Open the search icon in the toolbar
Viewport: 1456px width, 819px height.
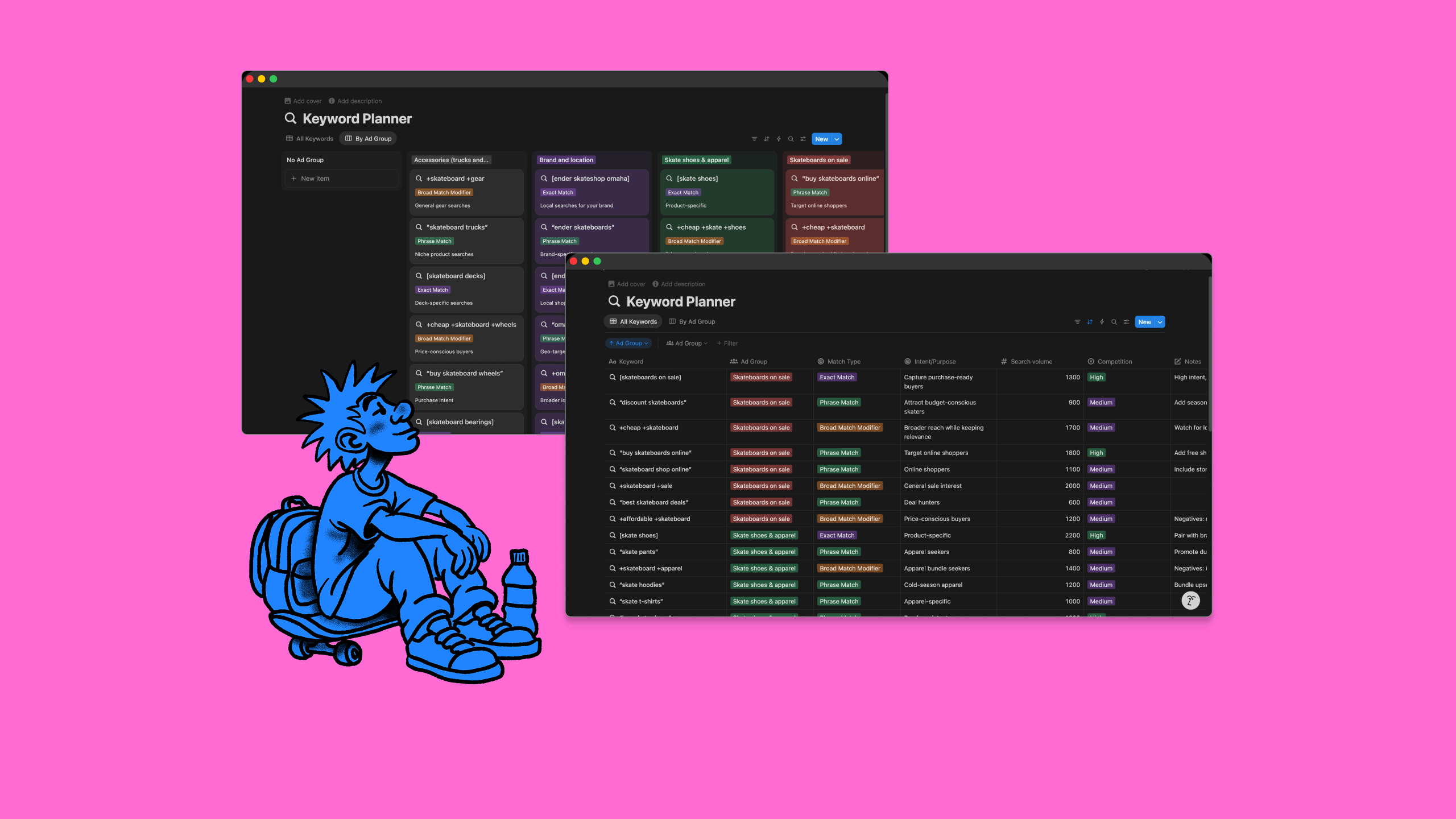[1114, 322]
